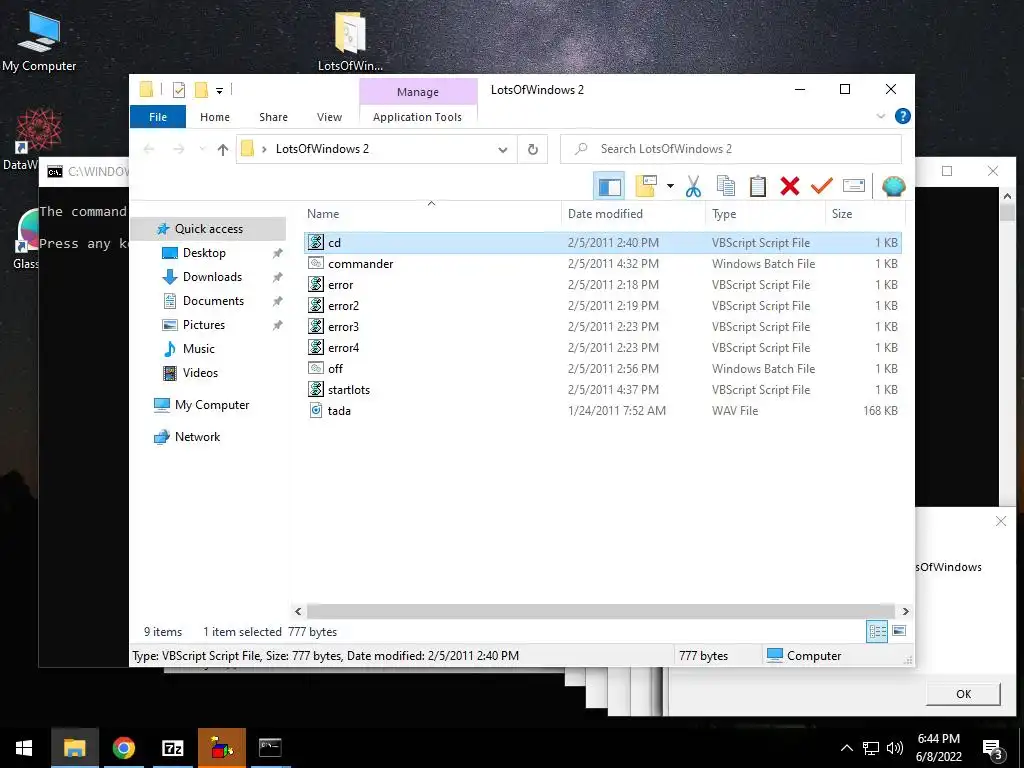Open the View ribbon tab
Image resolution: width=1024 pixels, height=768 pixels.
click(329, 117)
